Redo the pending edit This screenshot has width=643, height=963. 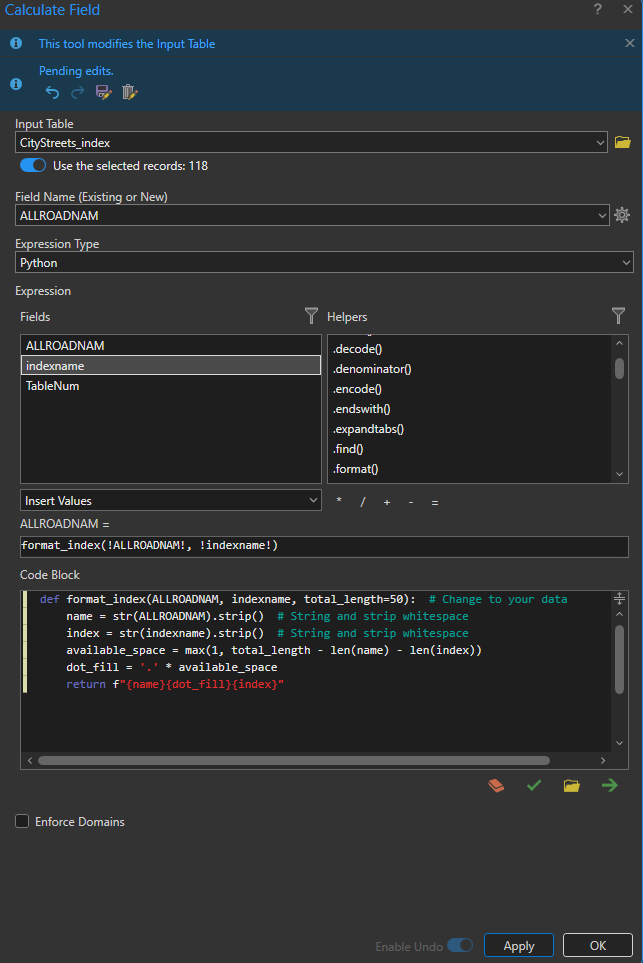pos(77,92)
